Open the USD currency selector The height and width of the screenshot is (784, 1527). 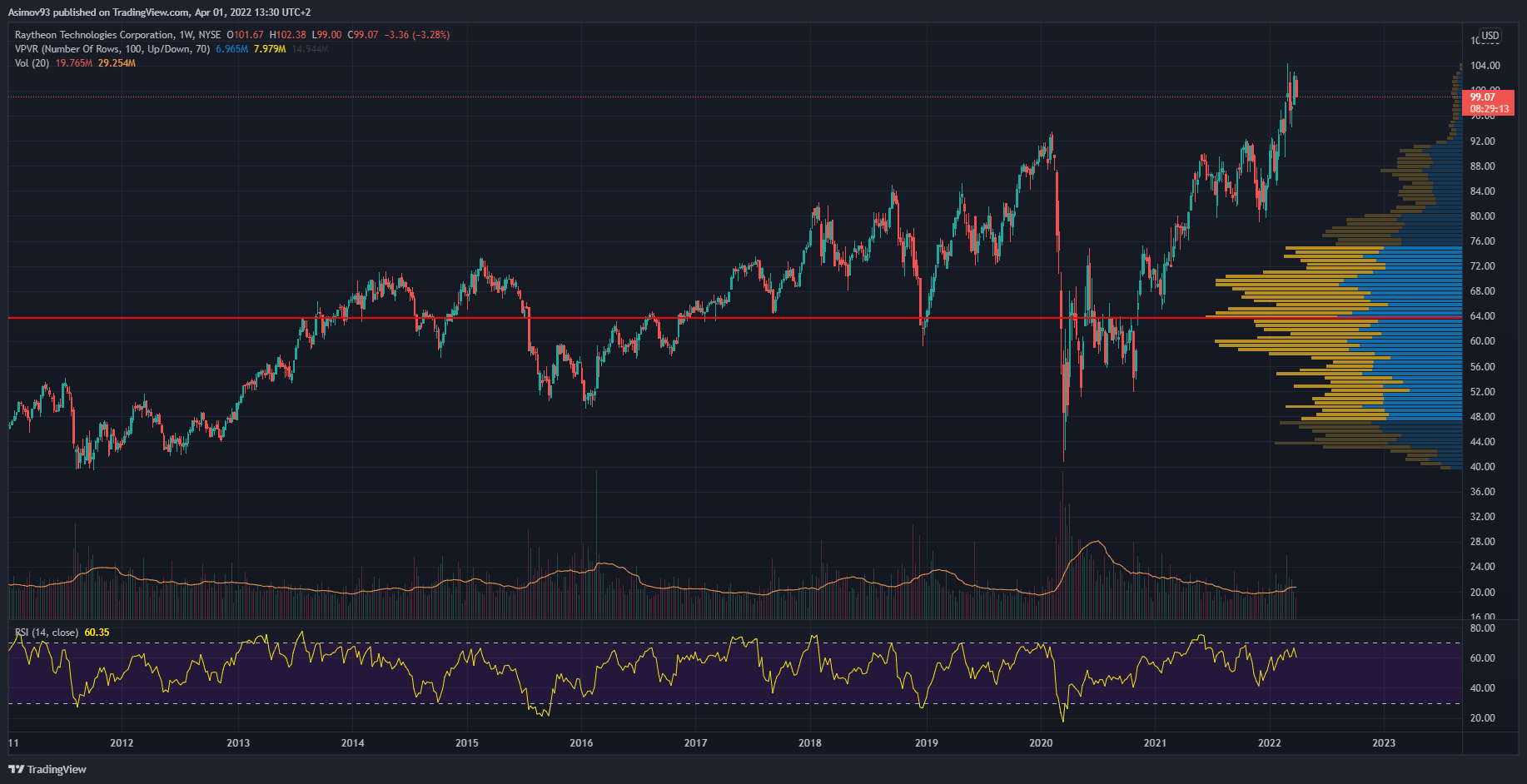coord(1490,36)
